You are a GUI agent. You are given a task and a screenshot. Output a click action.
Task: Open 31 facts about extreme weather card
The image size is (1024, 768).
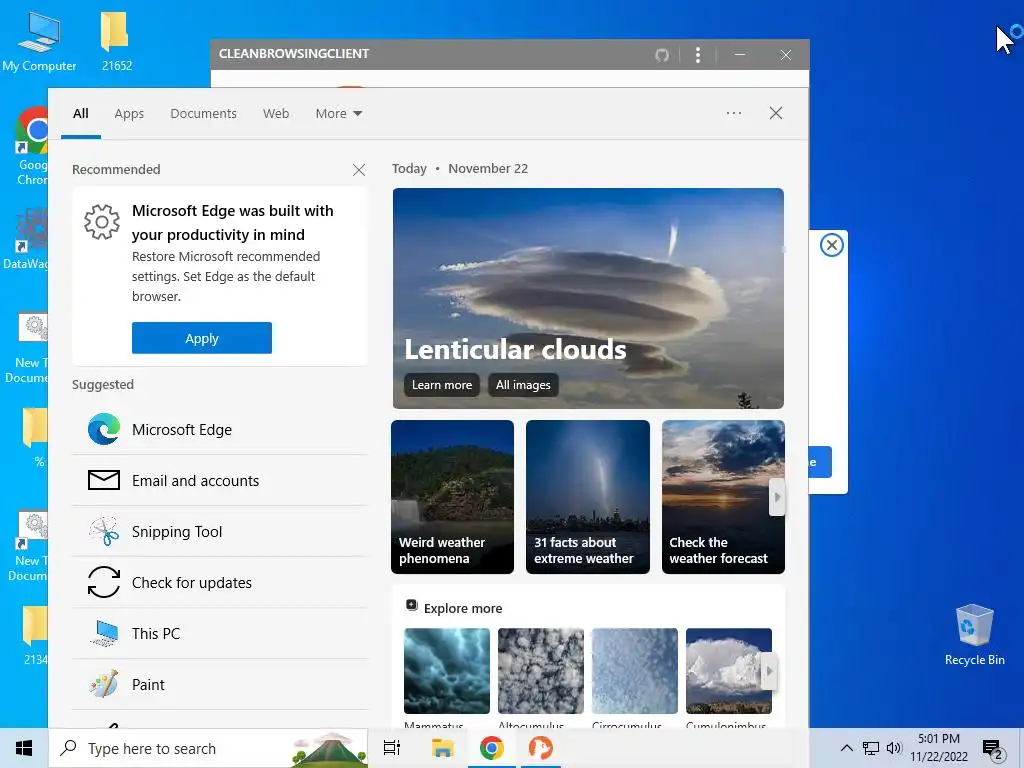tap(588, 497)
